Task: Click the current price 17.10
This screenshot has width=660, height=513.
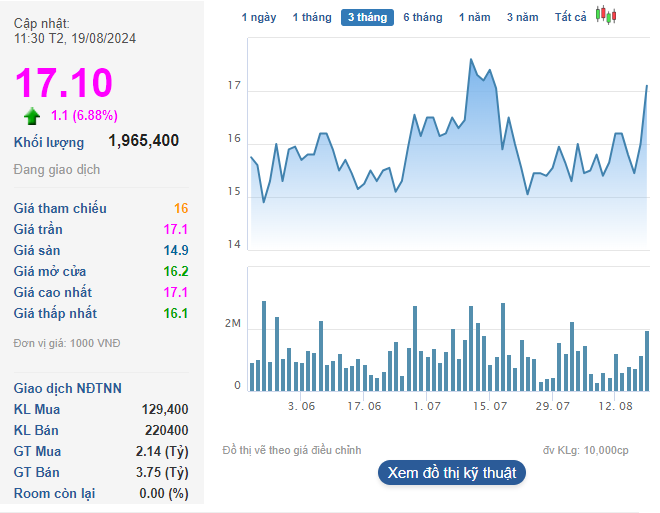Action: pos(63,83)
